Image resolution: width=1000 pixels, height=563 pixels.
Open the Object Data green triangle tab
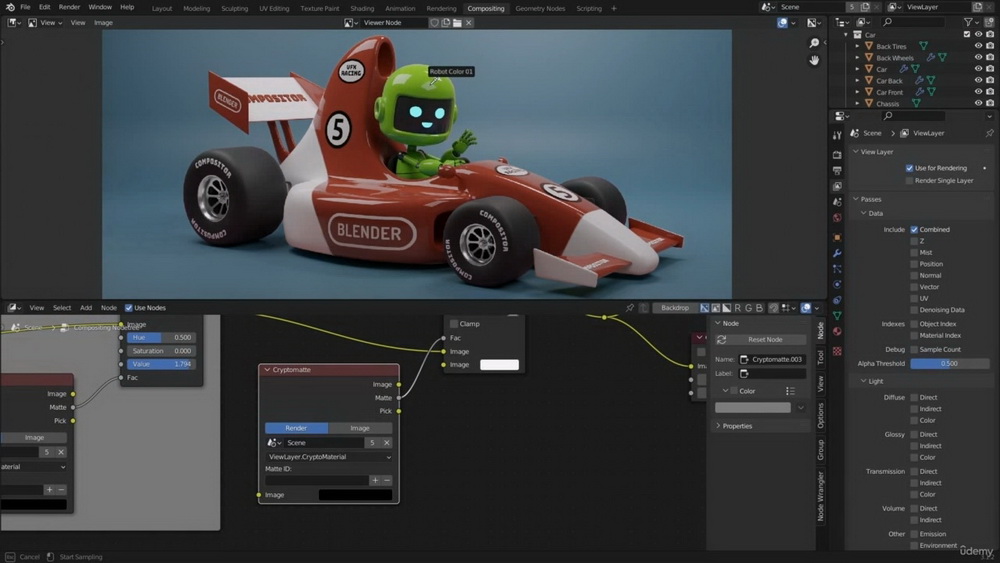click(x=837, y=316)
